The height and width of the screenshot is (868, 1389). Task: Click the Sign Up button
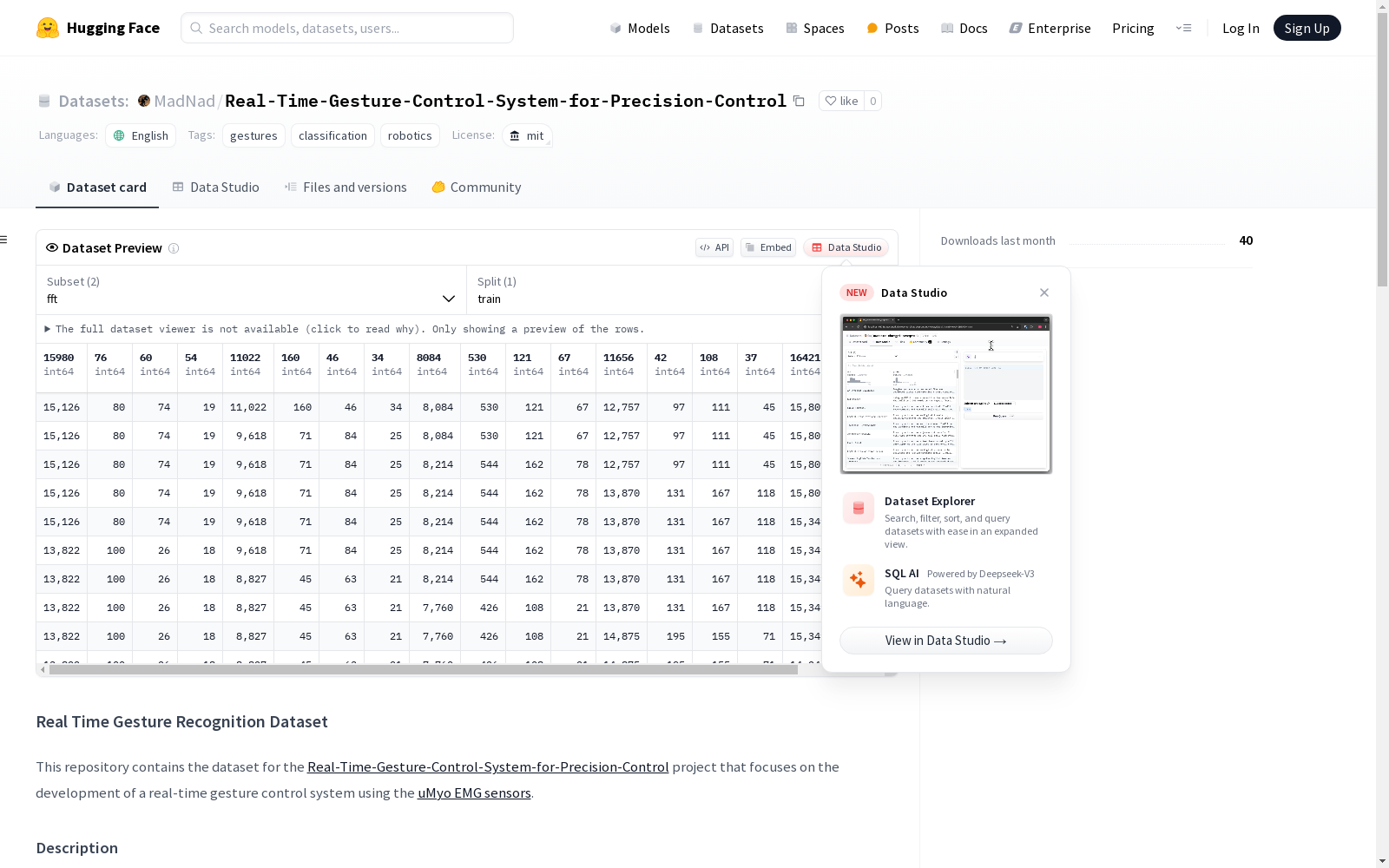pos(1307,28)
